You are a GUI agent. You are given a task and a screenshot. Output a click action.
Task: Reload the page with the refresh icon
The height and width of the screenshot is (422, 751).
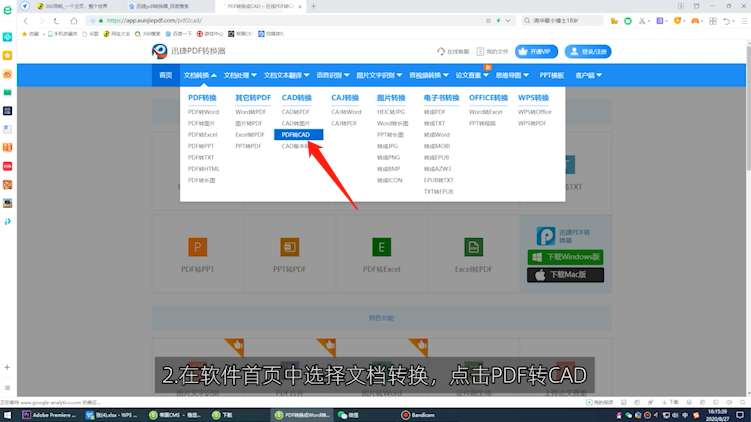pyautogui.click(x=57, y=21)
